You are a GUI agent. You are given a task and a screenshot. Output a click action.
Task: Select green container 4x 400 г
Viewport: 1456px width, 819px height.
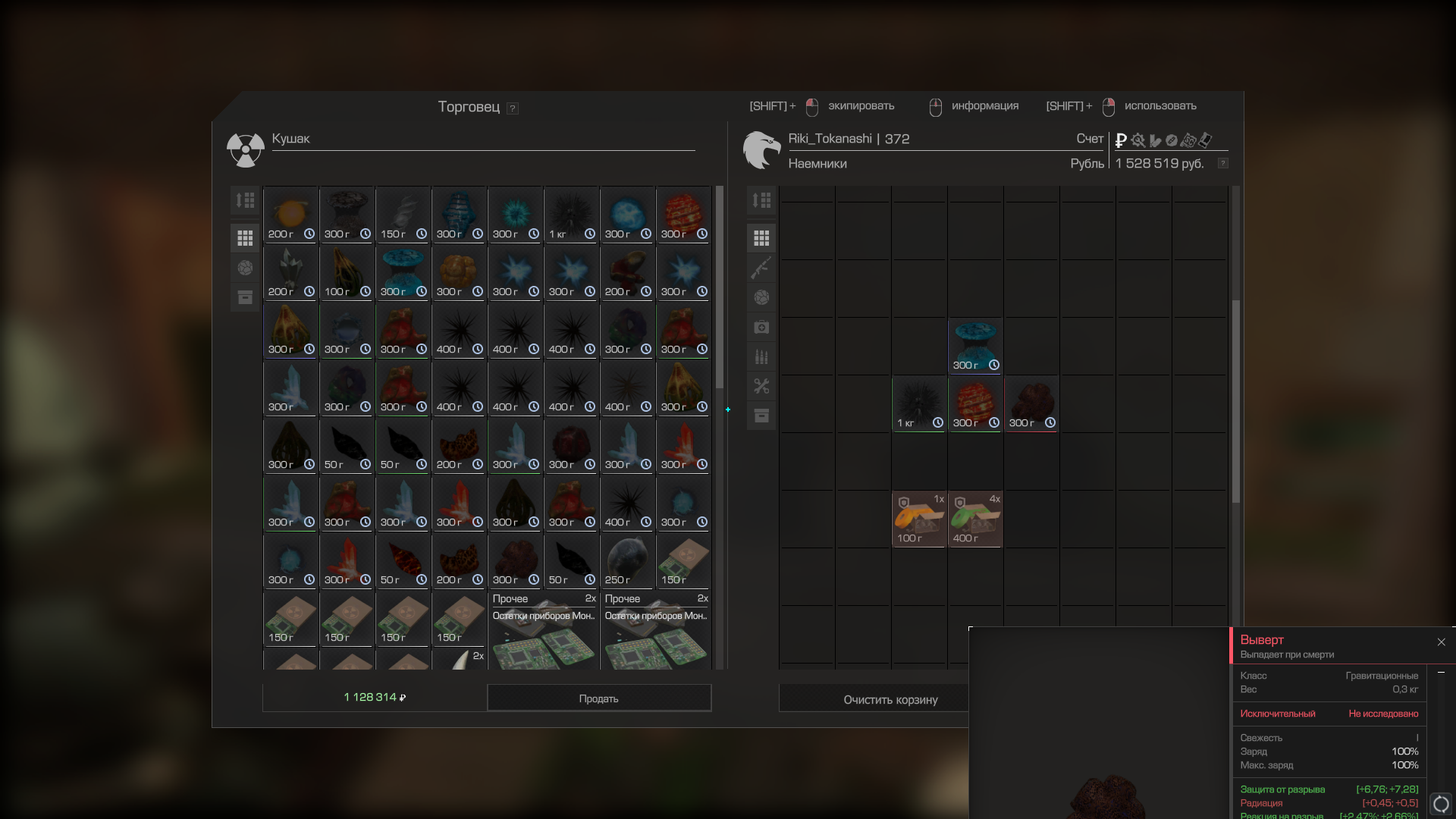pos(975,519)
